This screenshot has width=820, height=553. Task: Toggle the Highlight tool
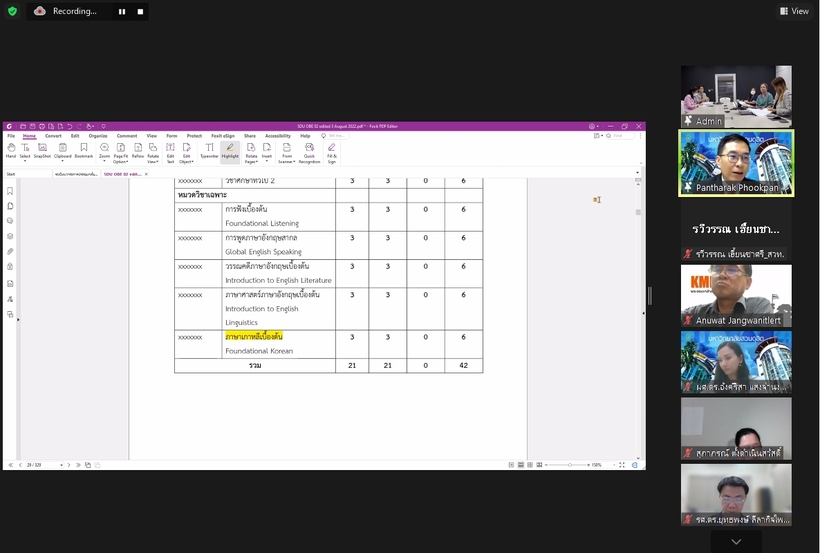point(230,151)
